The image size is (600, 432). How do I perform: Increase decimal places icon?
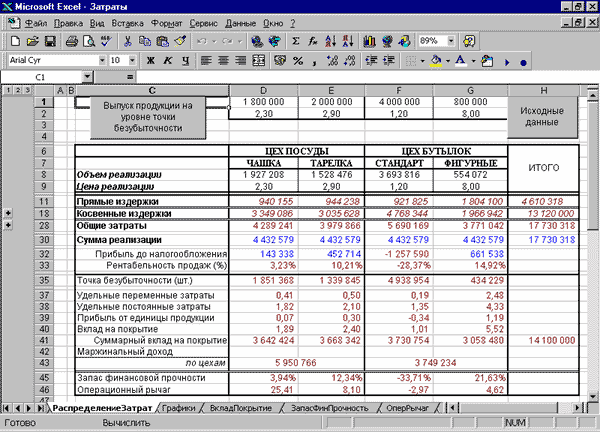[332, 61]
